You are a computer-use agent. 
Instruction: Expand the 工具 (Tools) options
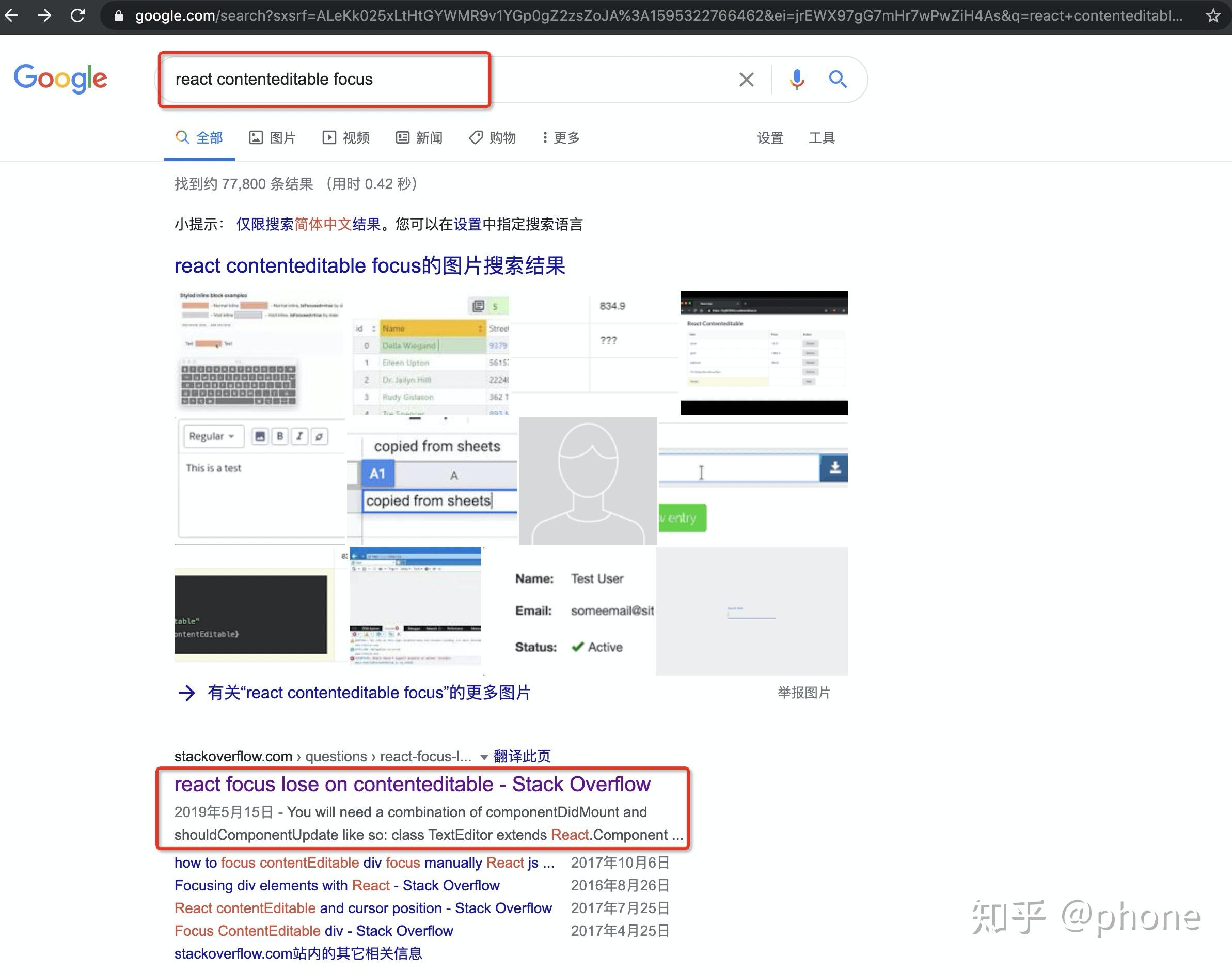[822, 137]
